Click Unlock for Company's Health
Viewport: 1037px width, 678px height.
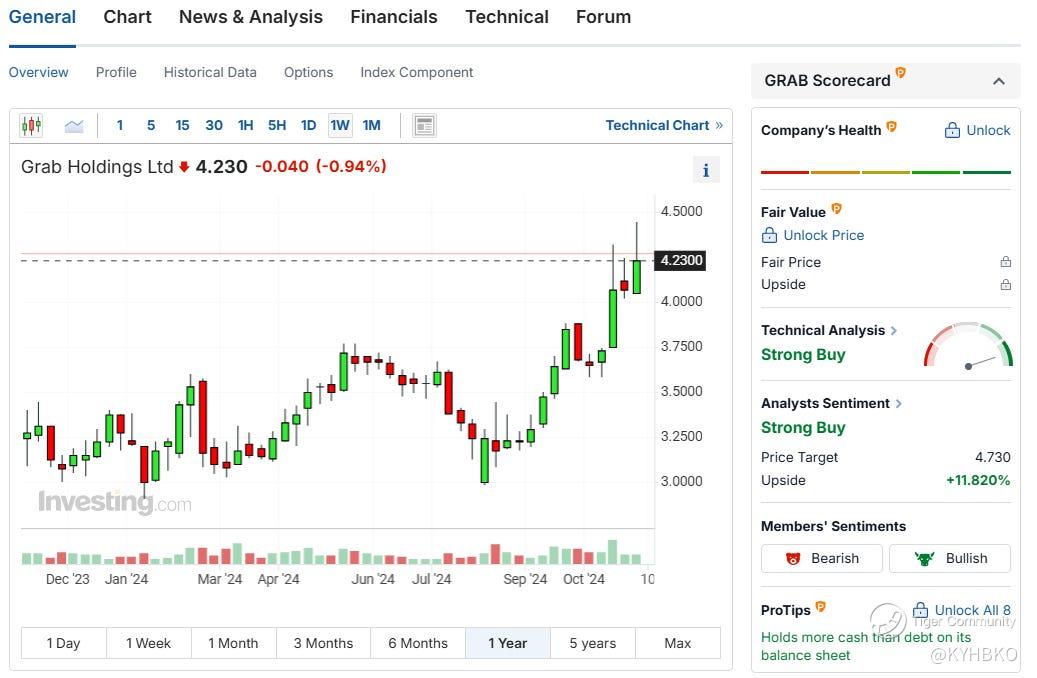[977, 130]
